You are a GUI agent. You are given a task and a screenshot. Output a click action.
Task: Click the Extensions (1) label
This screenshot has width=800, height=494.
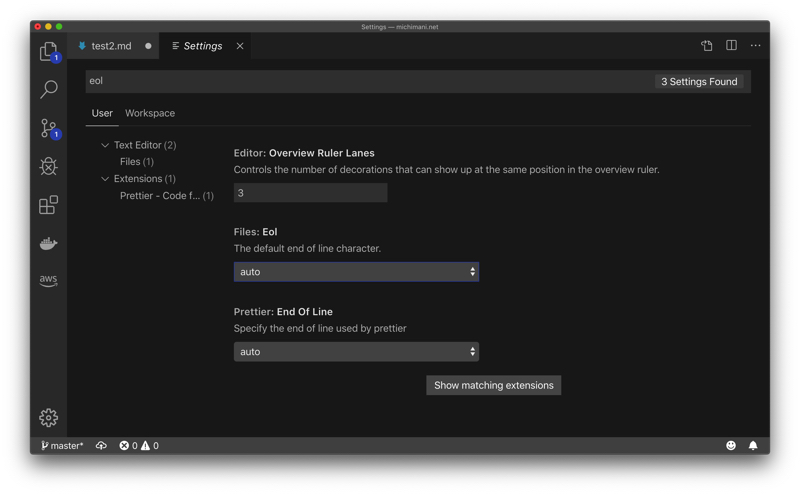[x=144, y=179]
